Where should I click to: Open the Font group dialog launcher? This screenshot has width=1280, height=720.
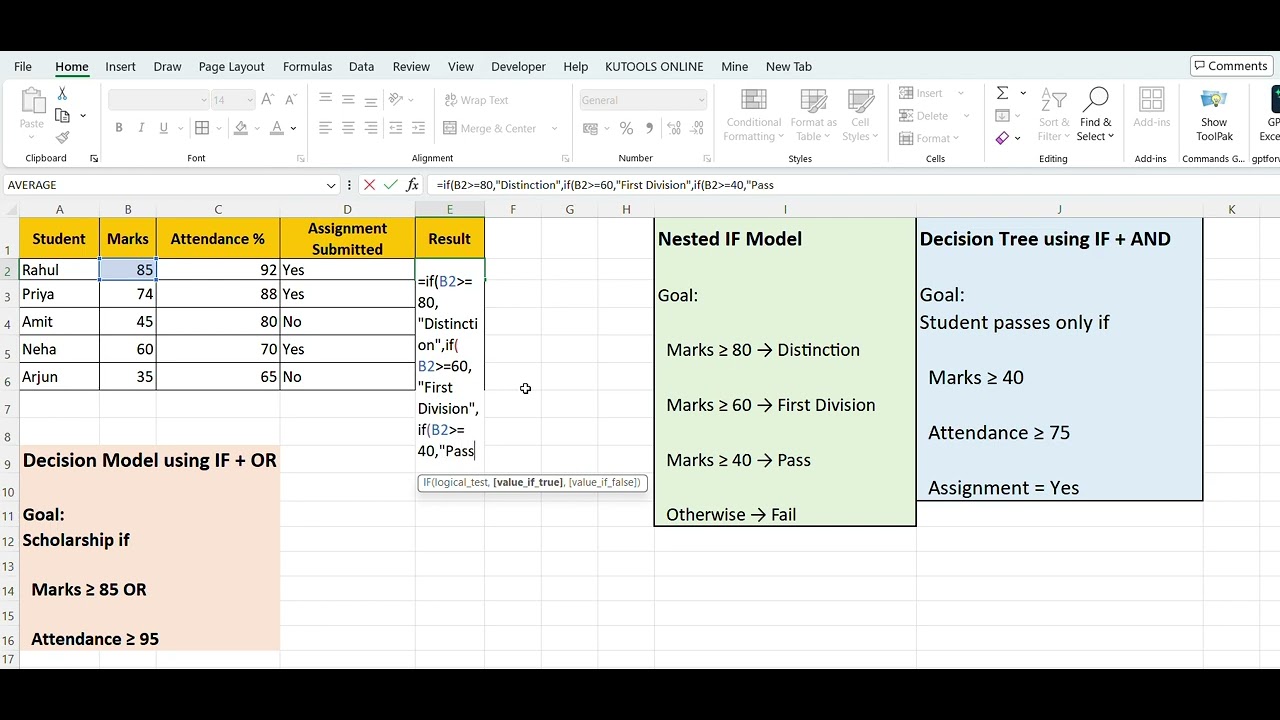pyautogui.click(x=300, y=159)
